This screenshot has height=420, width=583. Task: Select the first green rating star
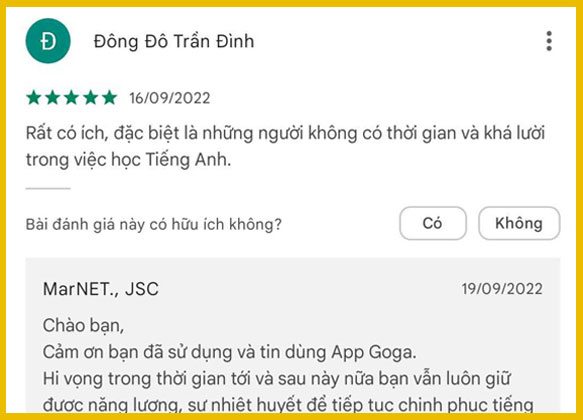tap(33, 98)
